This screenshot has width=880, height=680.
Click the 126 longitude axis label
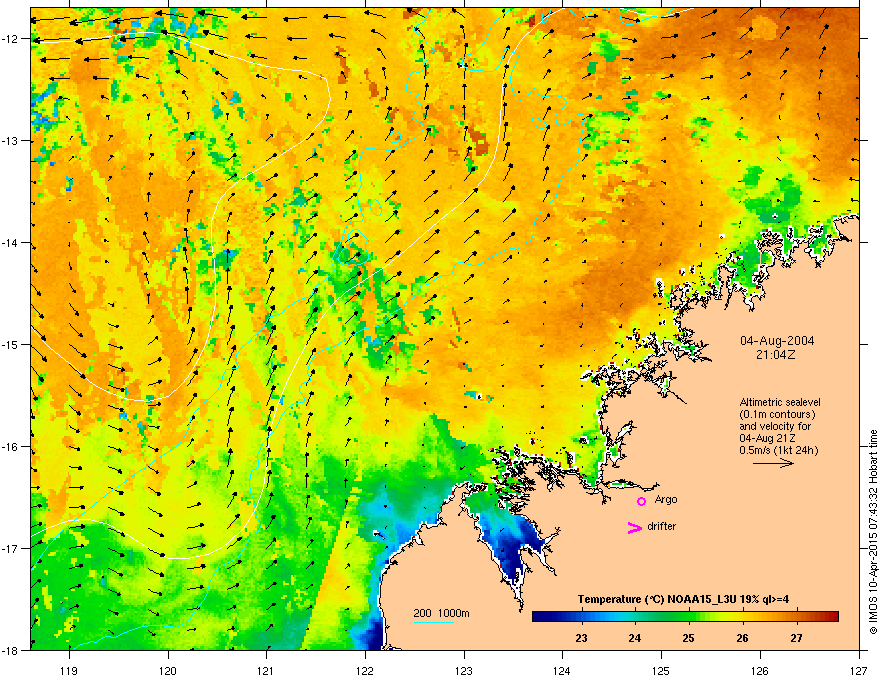[x=760, y=670]
